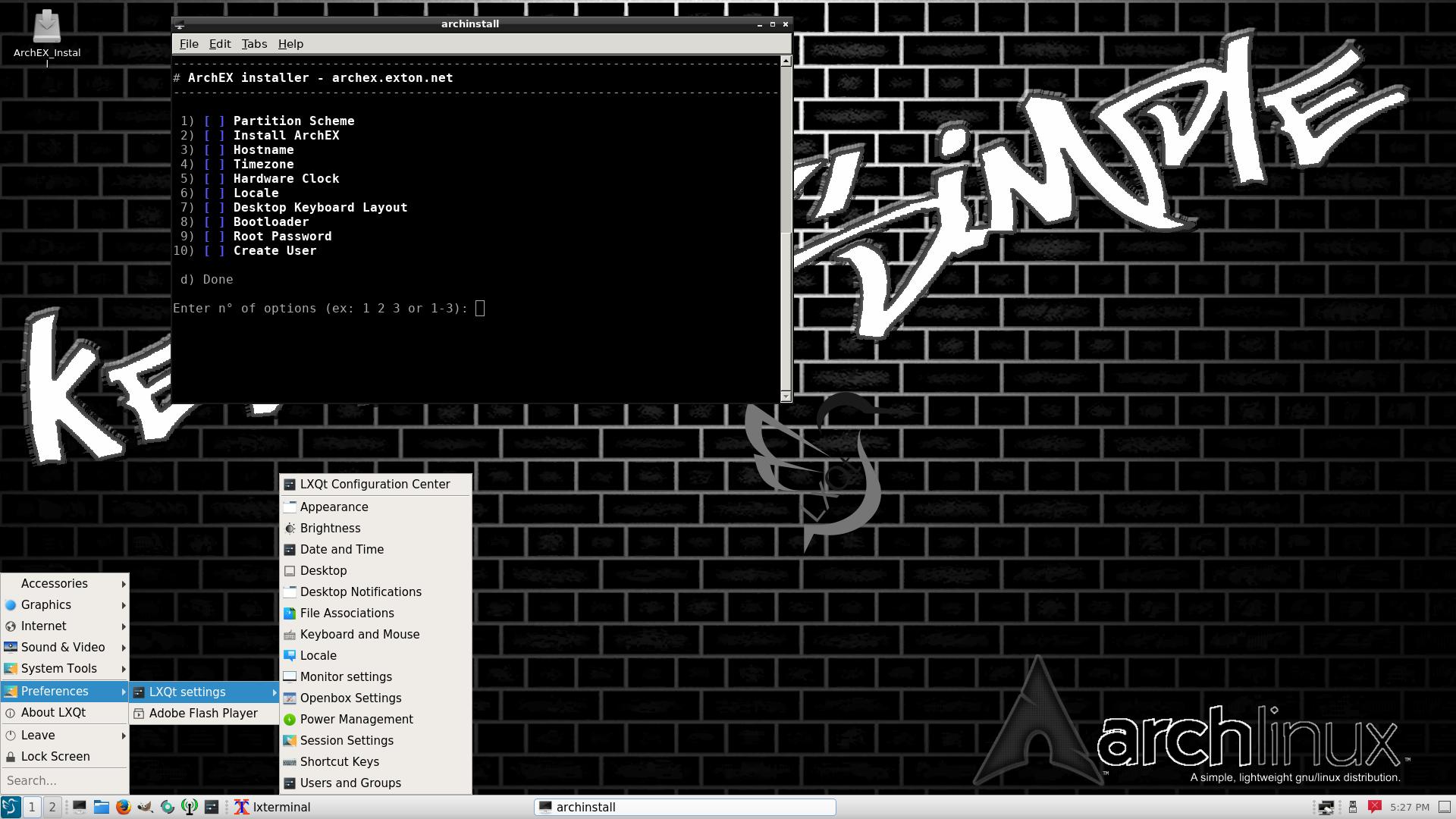Viewport: 1456px width, 819px height.
Task: Open Adobe Flash Player preferences
Action: (203, 713)
